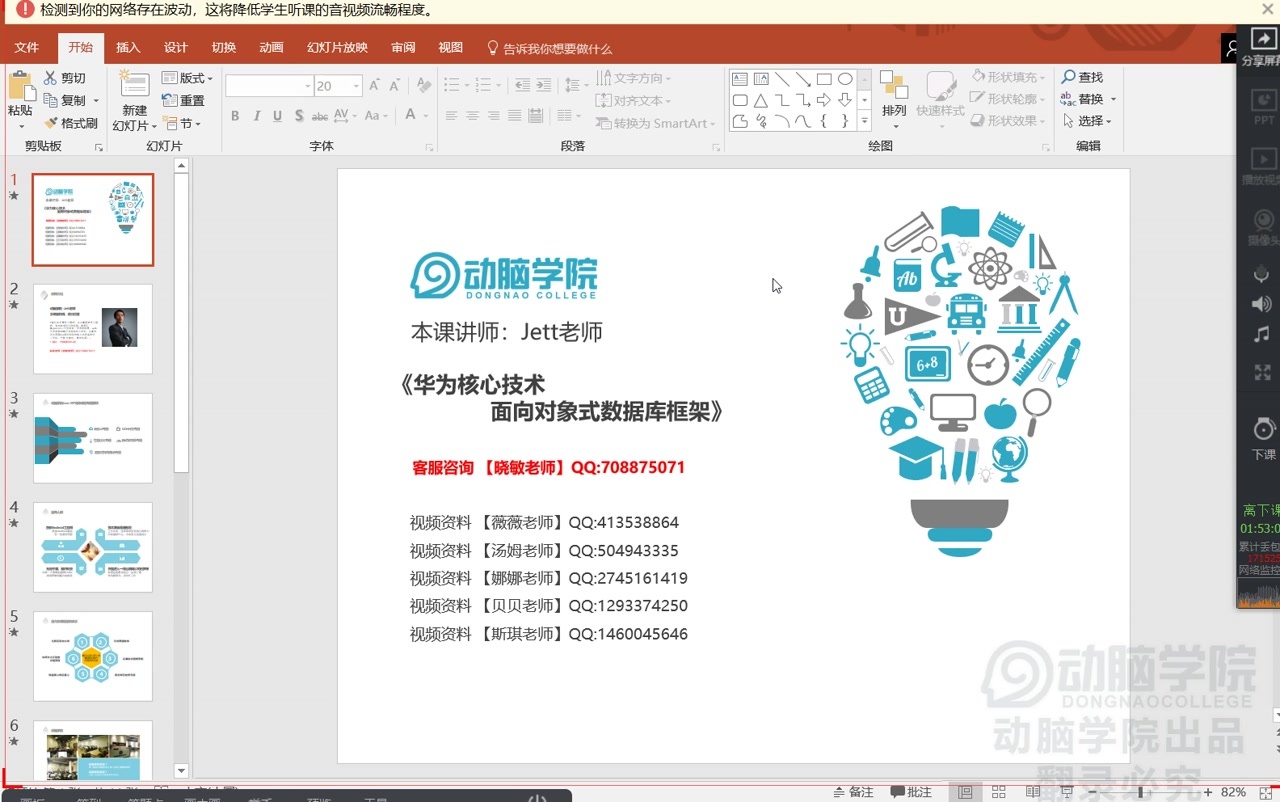The image size is (1280, 802).
Task: Open the Font Color (A) dropdown arrow
Action: pyautogui.click(x=424, y=116)
